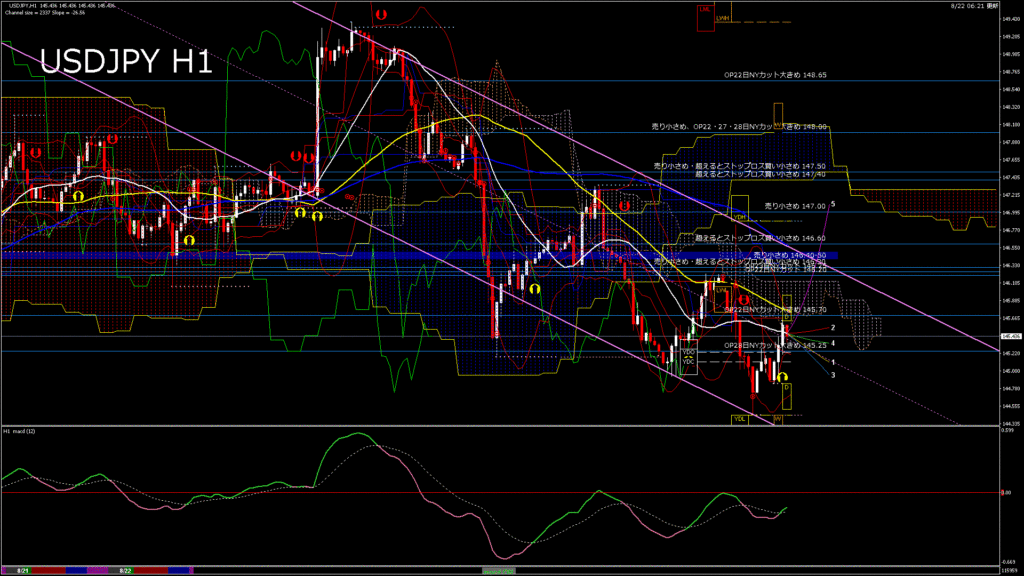Click the green macd tag at bottom center
Screen dimensions: 1024x576
(498, 571)
